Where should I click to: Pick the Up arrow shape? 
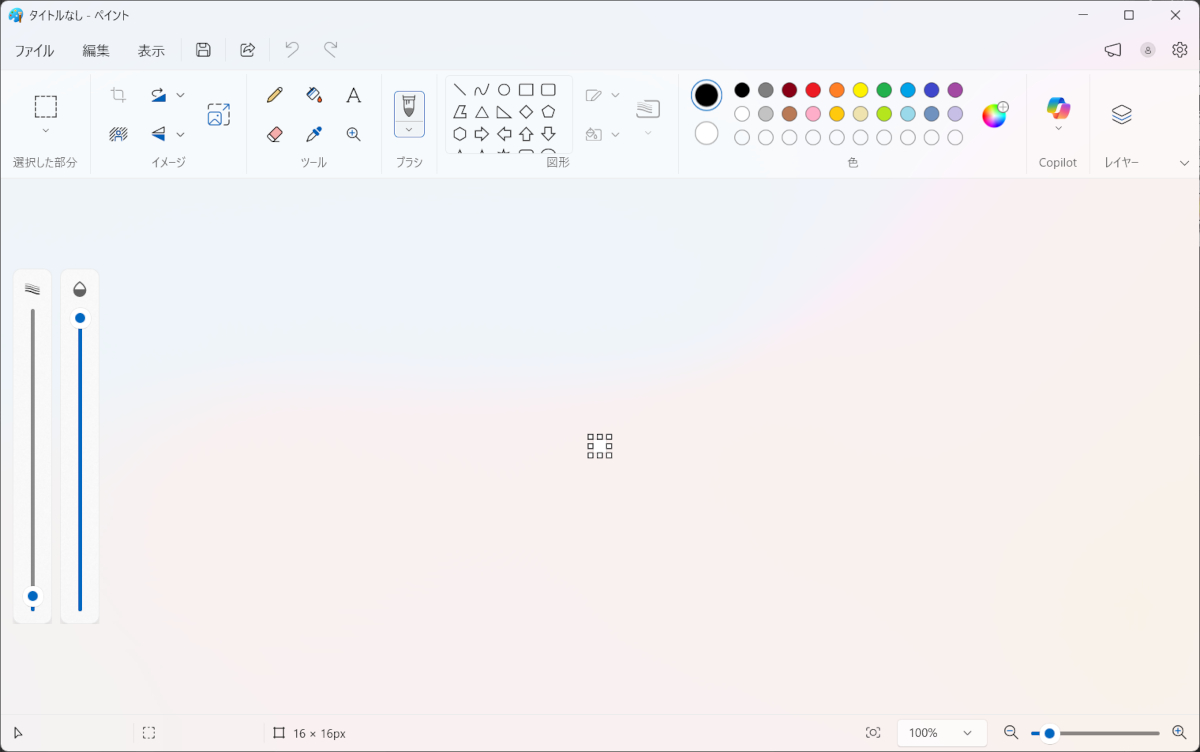[526, 134]
